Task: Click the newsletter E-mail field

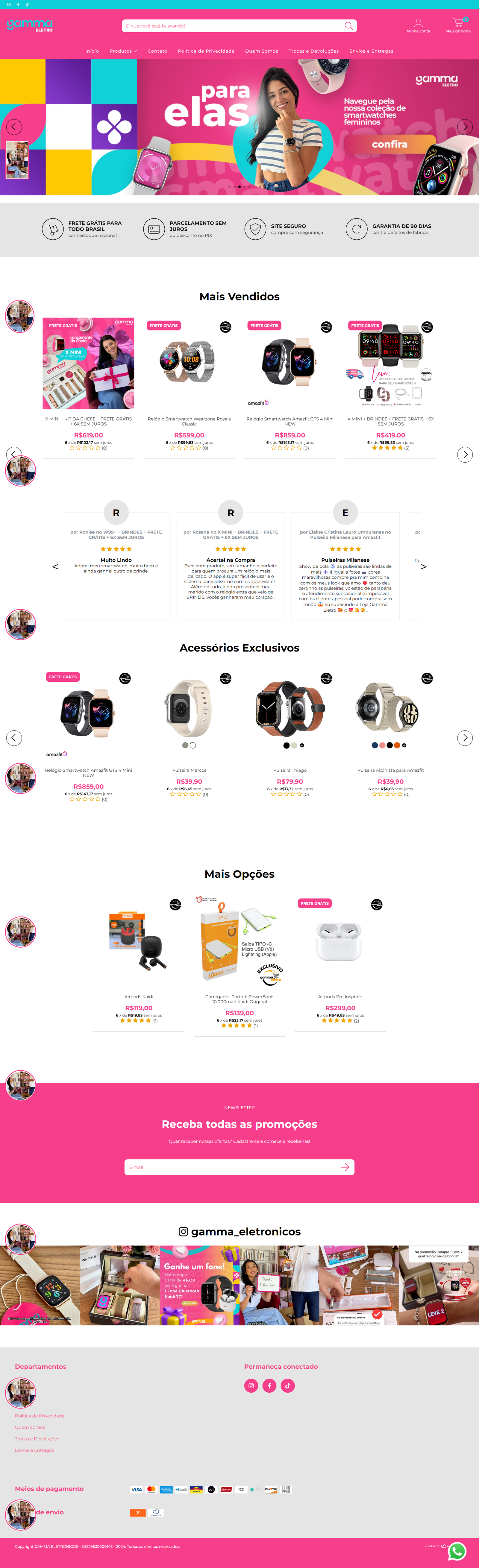Action: point(231,1167)
